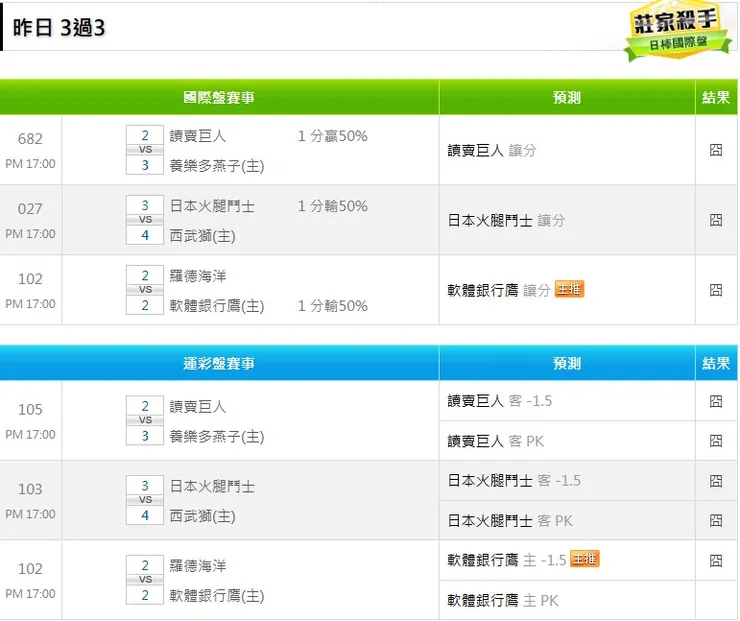
Task: Click 1 分輸50% handicap in game 027
Action: pyautogui.click(x=333, y=206)
